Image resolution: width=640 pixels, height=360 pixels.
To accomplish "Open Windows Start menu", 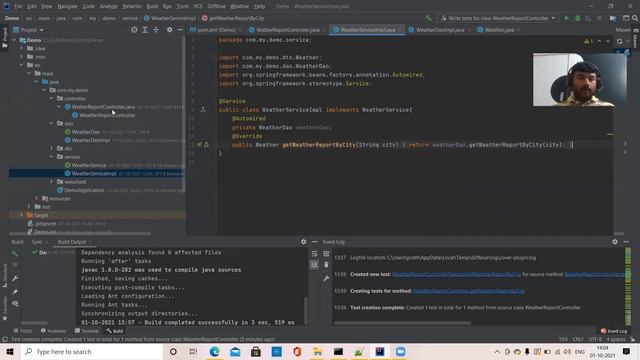I will [10, 351].
